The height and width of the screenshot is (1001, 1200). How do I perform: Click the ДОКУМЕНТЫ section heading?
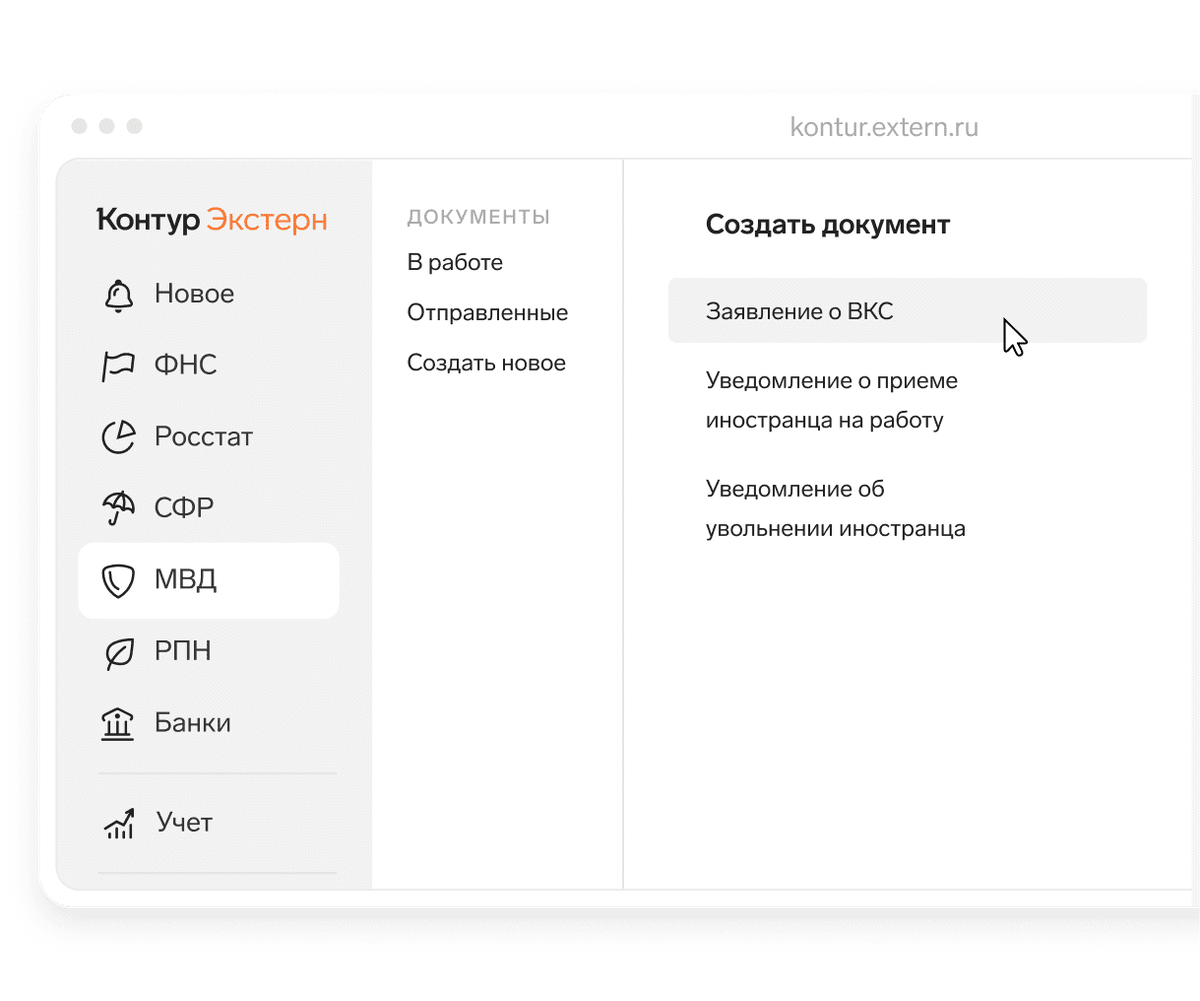pos(479,216)
